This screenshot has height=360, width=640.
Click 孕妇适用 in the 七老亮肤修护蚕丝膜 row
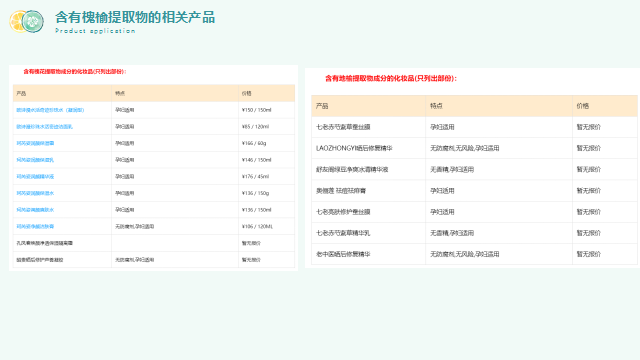click(x=442, y=212)
